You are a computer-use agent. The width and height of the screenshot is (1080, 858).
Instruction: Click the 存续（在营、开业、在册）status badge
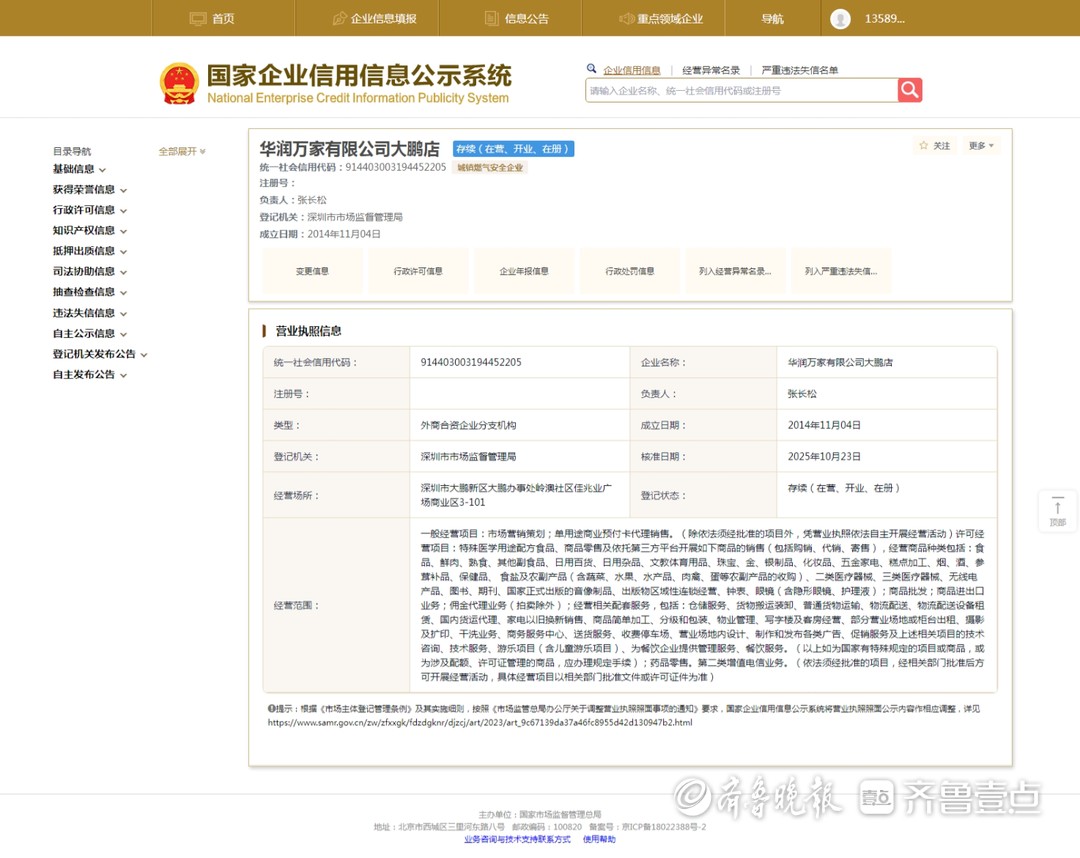tap(513, 149)
